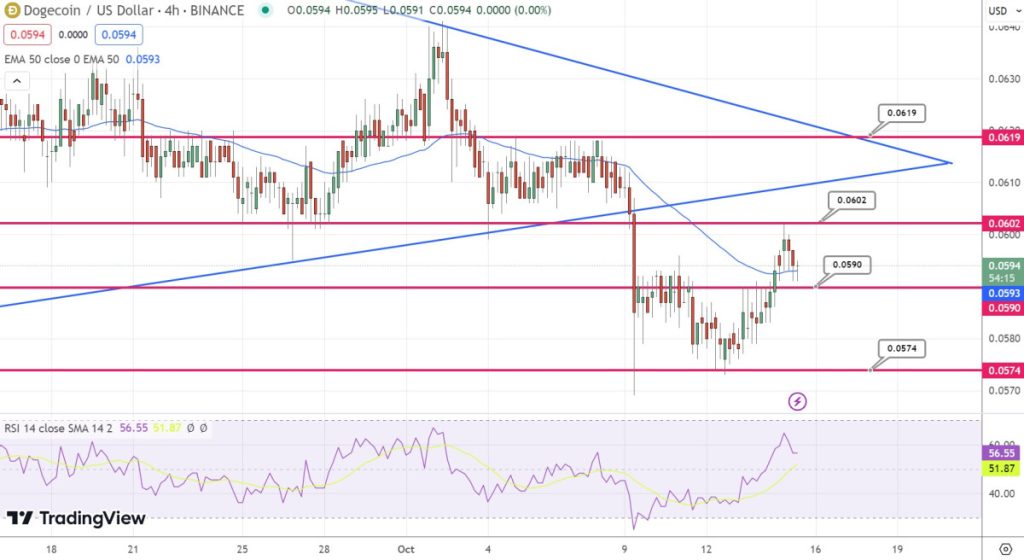Select the 0.0590 price callout label

[x=845, y=265]
